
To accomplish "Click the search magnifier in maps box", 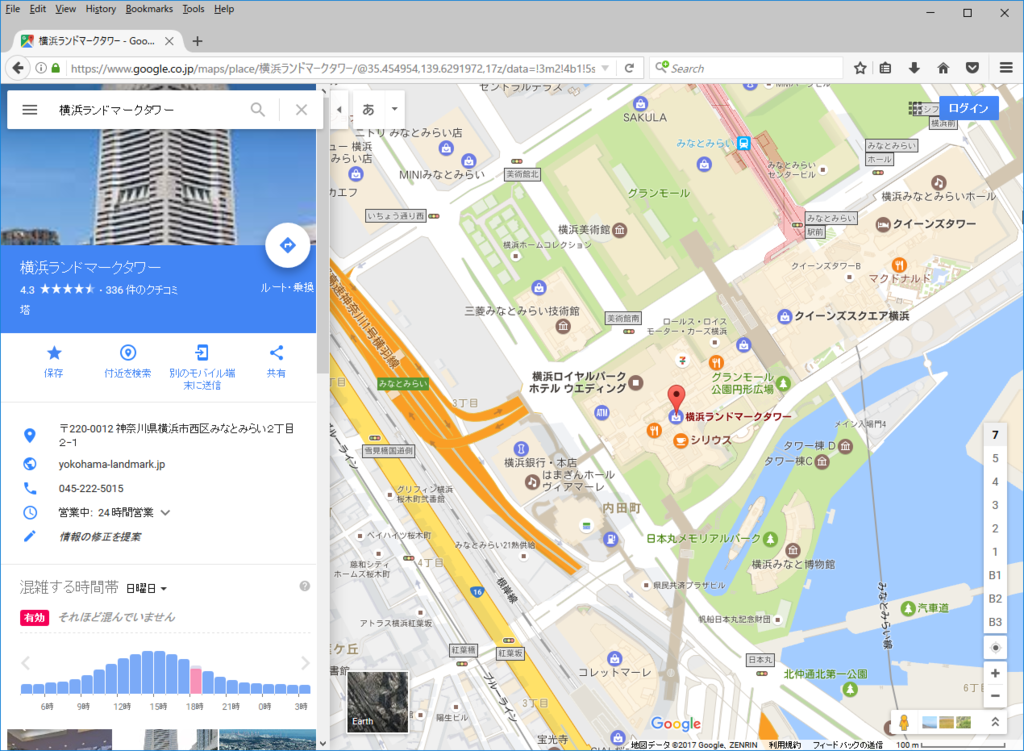I will (258, 110).
